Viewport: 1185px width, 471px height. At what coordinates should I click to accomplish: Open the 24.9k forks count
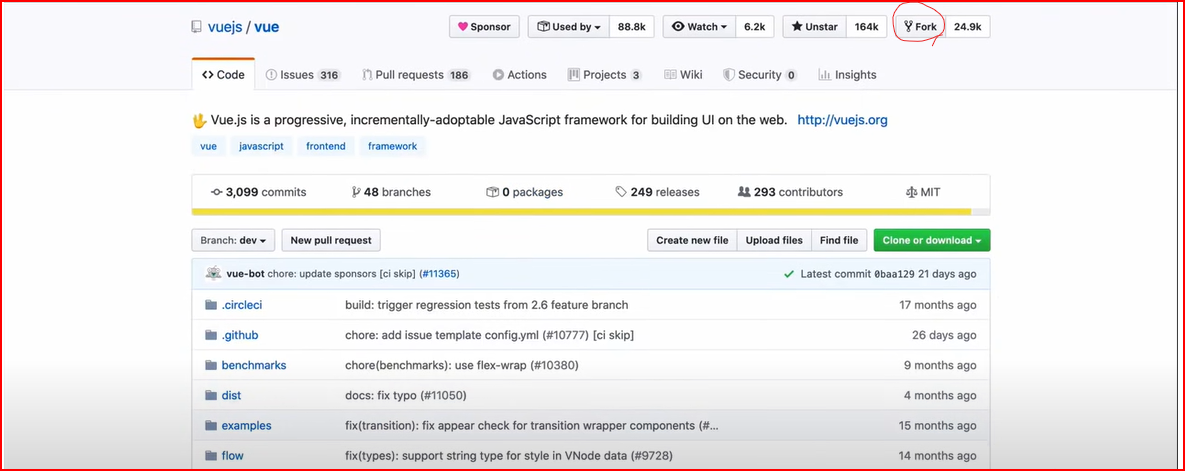point(967,26)
